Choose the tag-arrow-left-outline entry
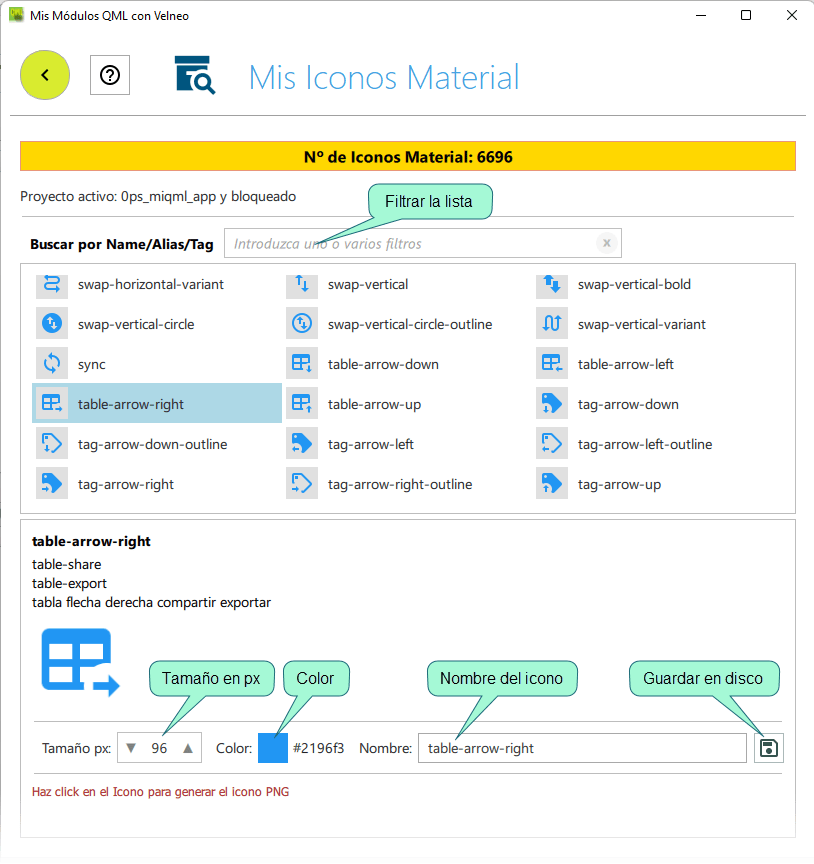The image size is (814, 864). (644, 444)
